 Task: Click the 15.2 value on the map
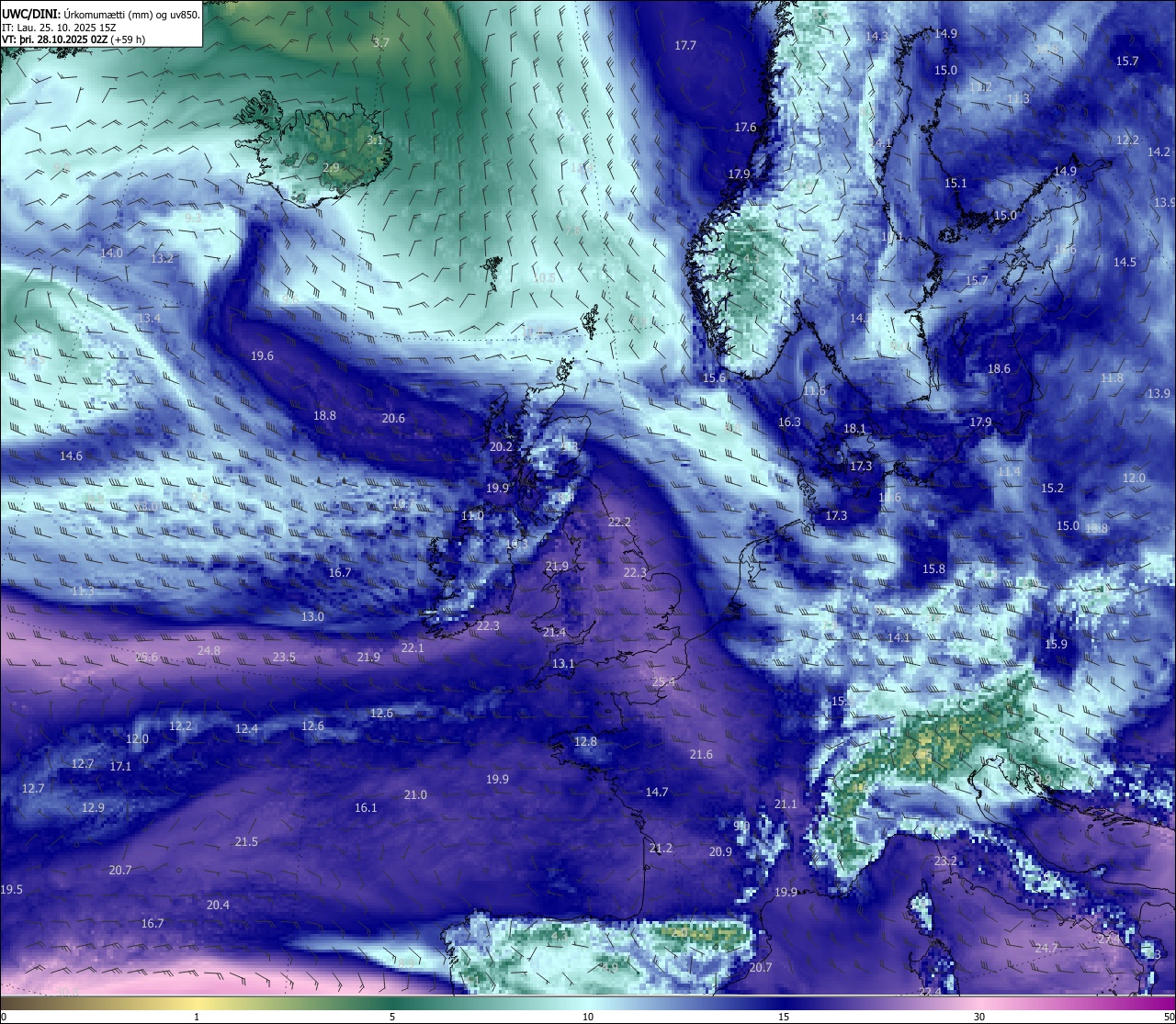pos(1052,488)
